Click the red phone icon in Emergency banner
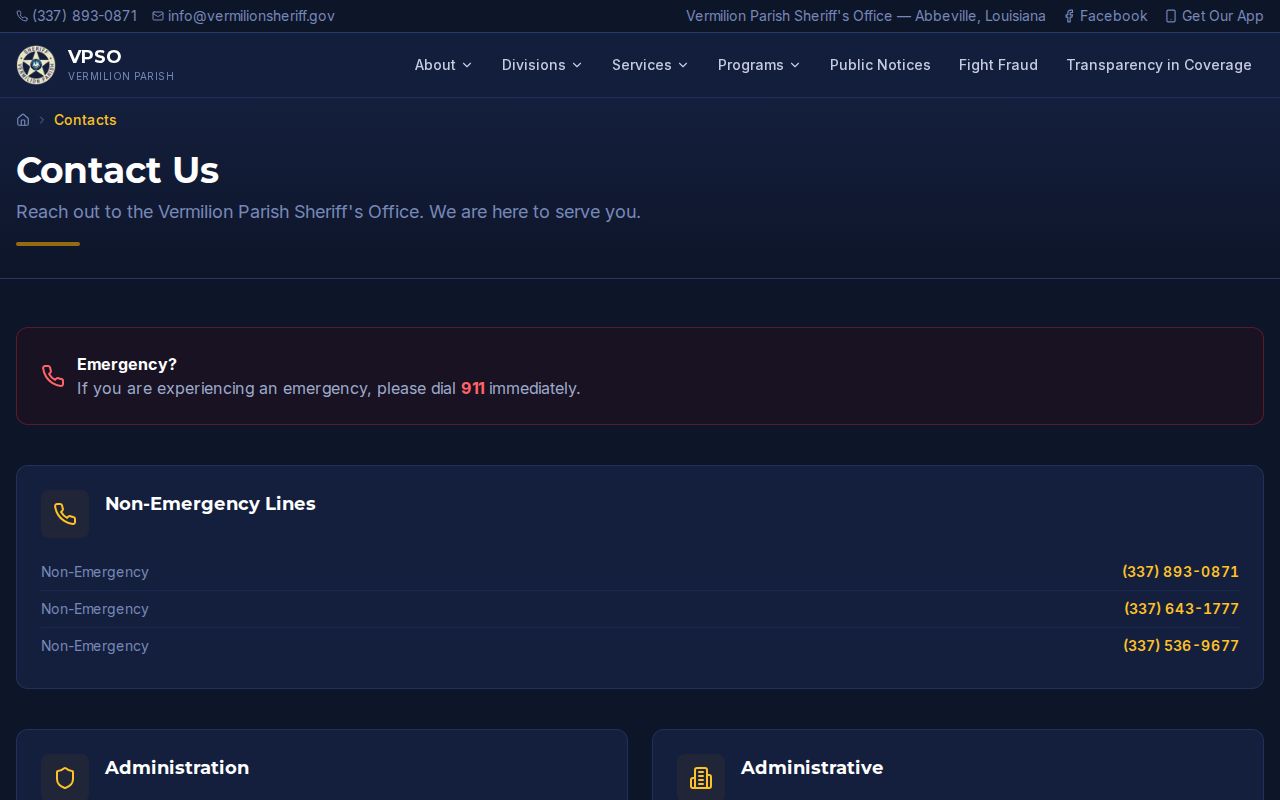The height and width of the screenshot is (800, 1280). click(x=53, y=376)
